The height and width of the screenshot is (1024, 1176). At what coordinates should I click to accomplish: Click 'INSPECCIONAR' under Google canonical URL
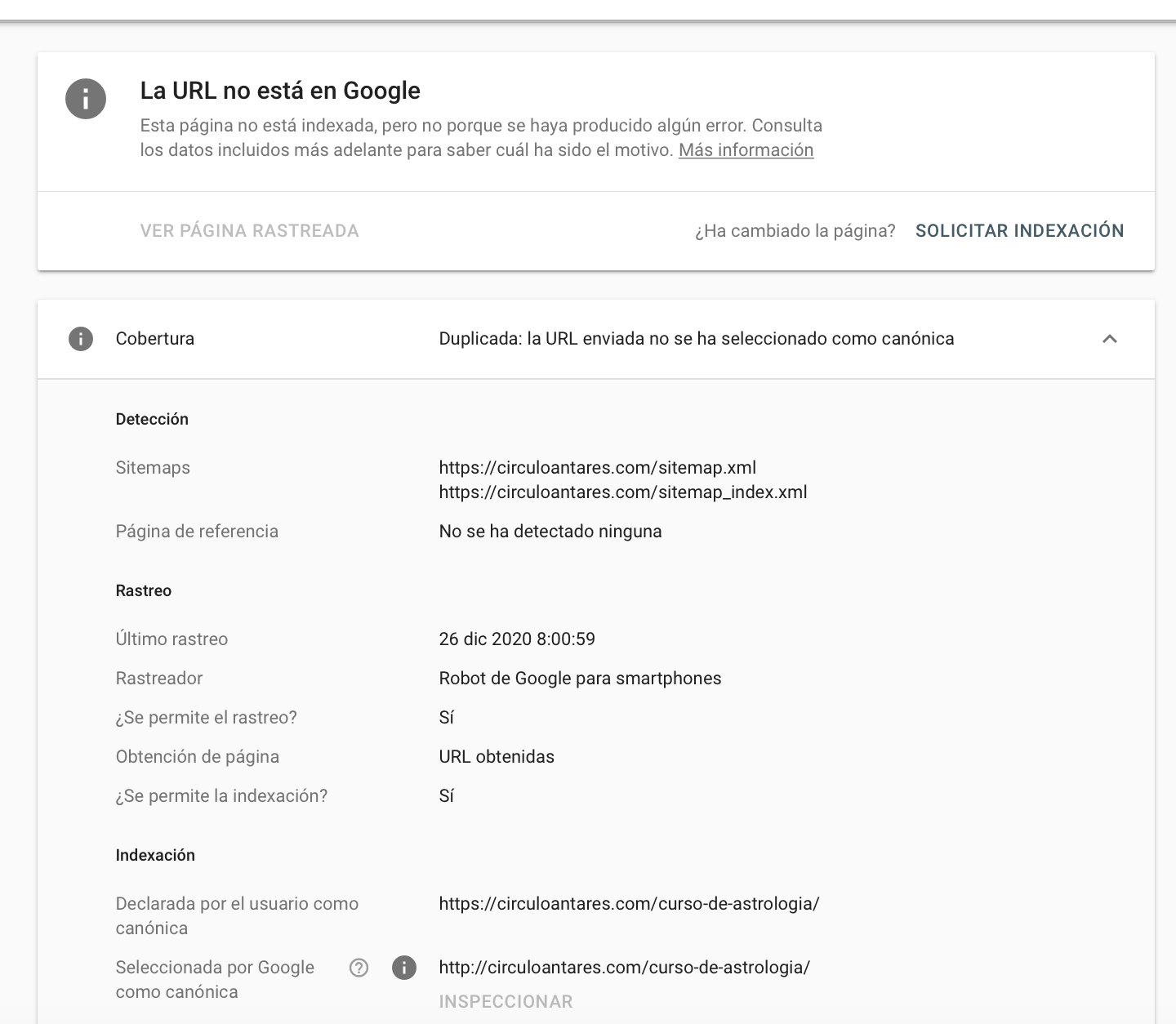506,1002
